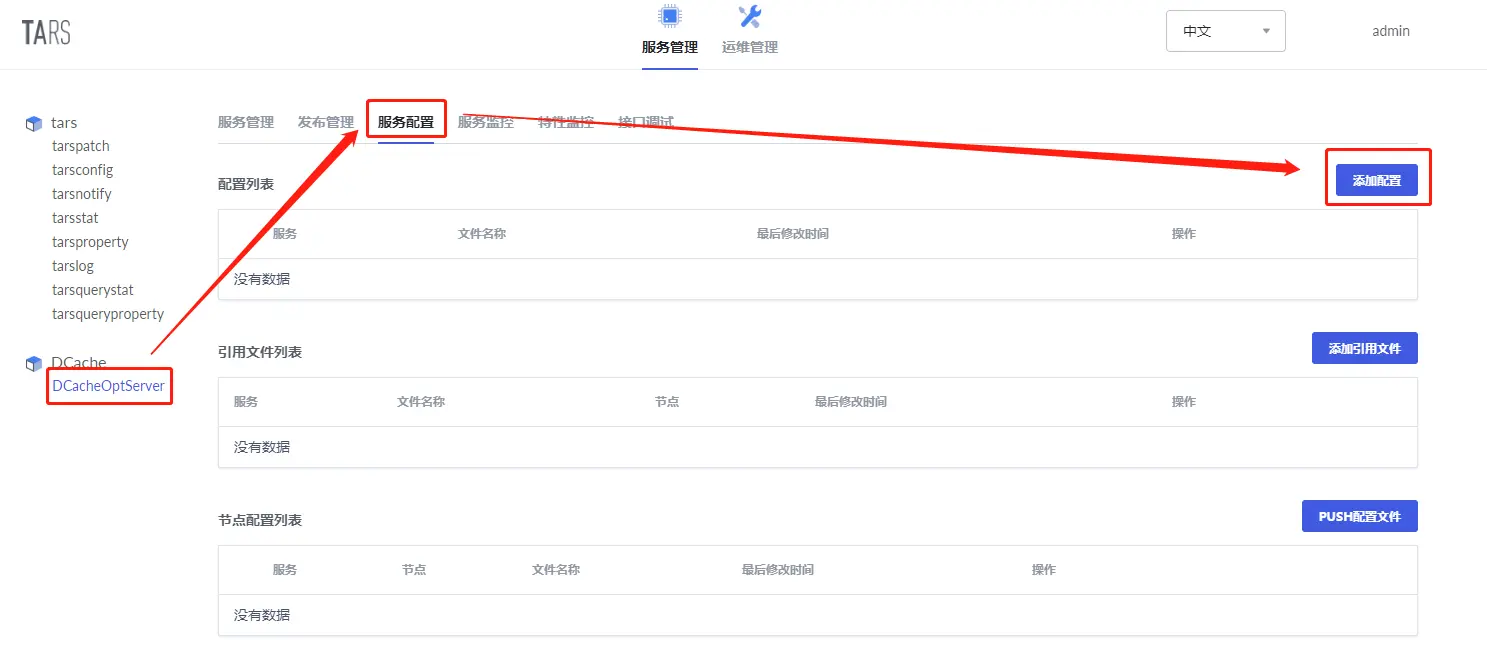Click the 节点配置列表 section heading
Screen dimensions: 1487x669
[x=259, y=520]
